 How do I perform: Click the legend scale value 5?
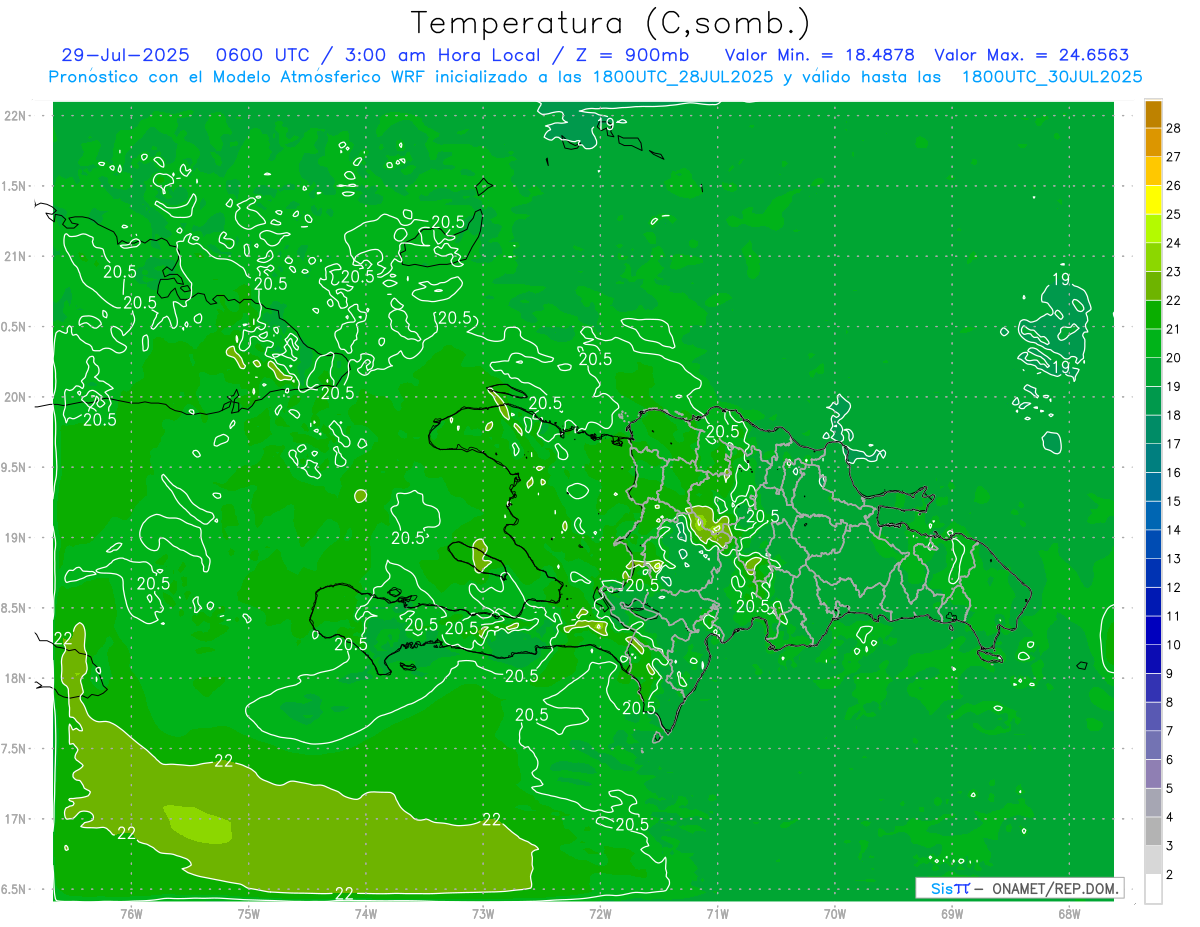(1171, 789)
